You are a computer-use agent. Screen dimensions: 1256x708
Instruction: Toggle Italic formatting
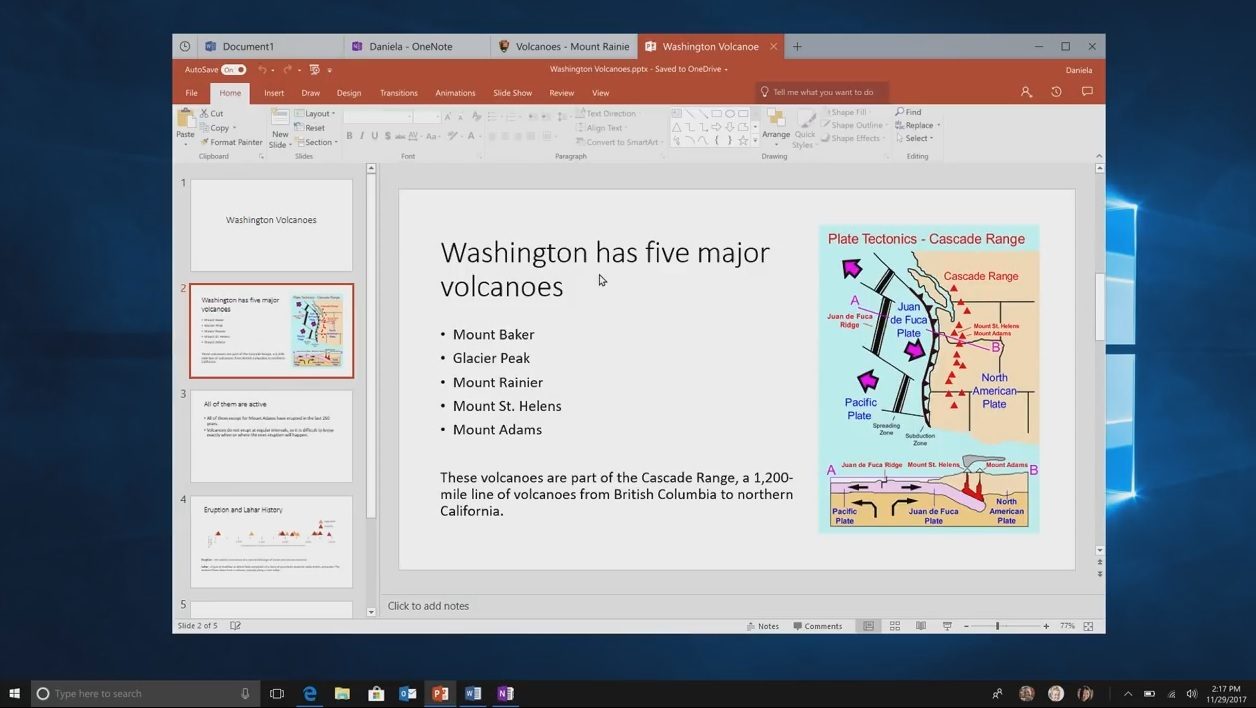[362, 136]
